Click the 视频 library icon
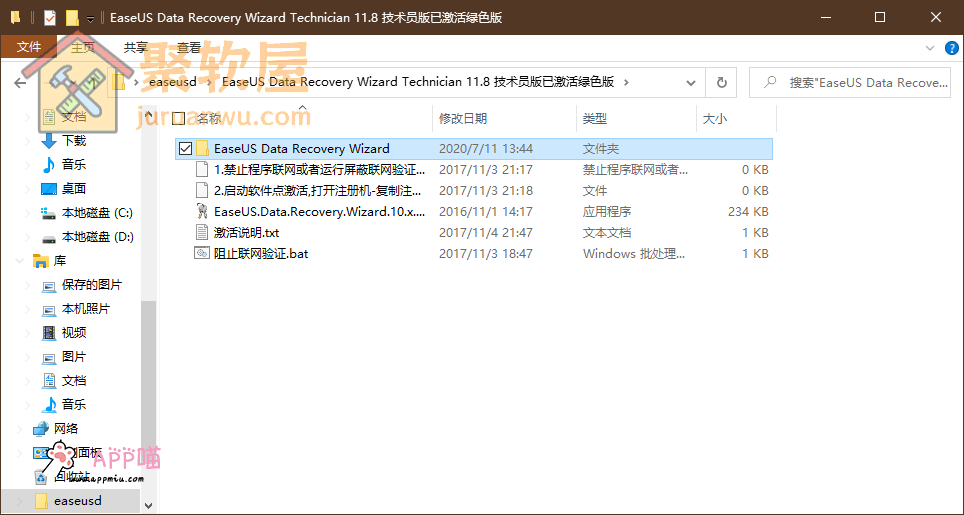The height and width of the screenshot is (515, 964). point(49,333)
